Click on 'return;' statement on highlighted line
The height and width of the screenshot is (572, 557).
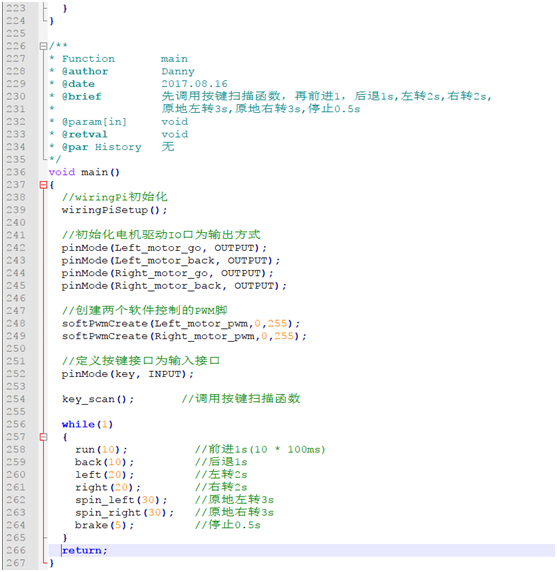84,550
